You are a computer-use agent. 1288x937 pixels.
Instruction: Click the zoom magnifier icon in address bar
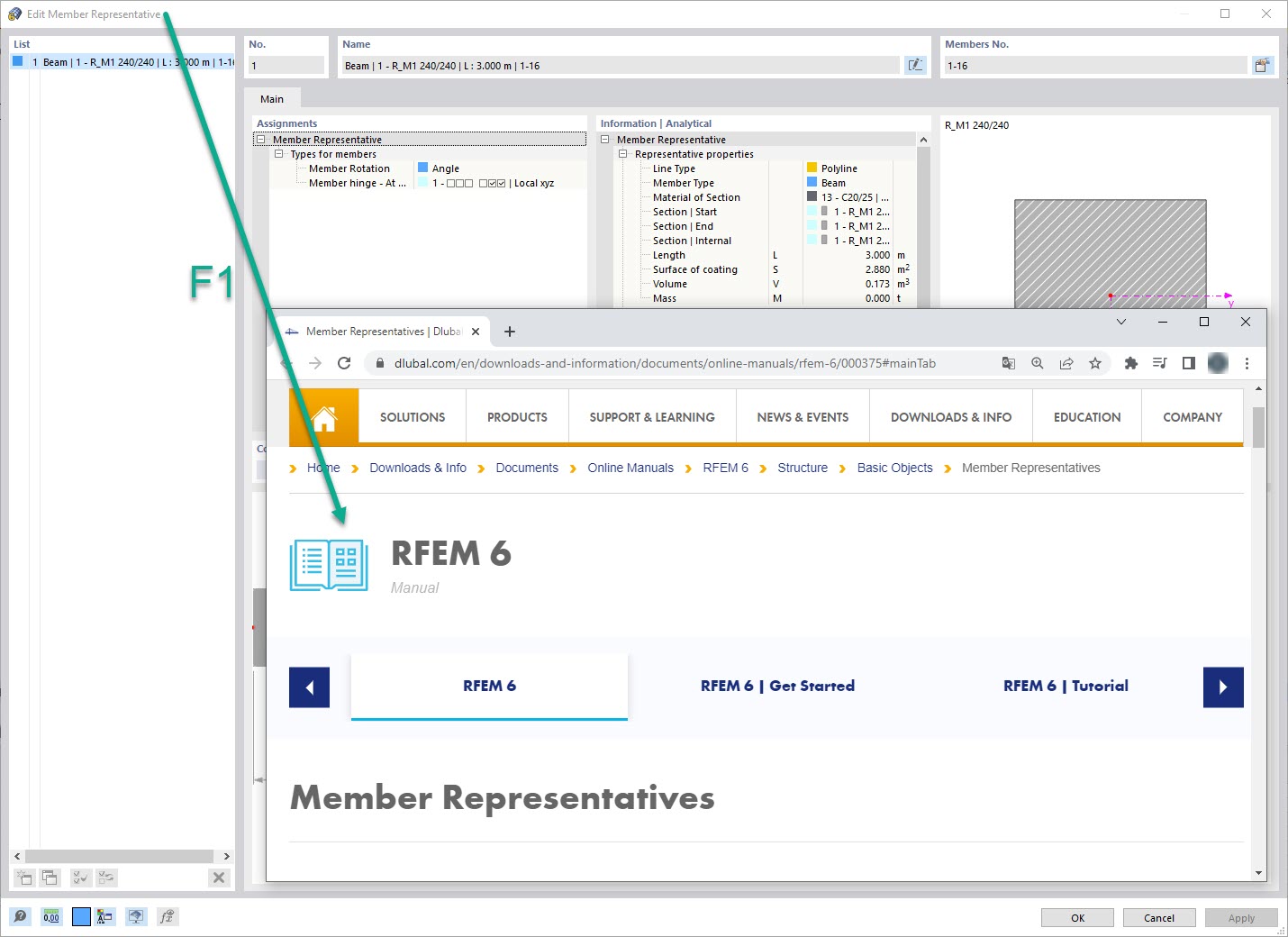point(1038,363)
